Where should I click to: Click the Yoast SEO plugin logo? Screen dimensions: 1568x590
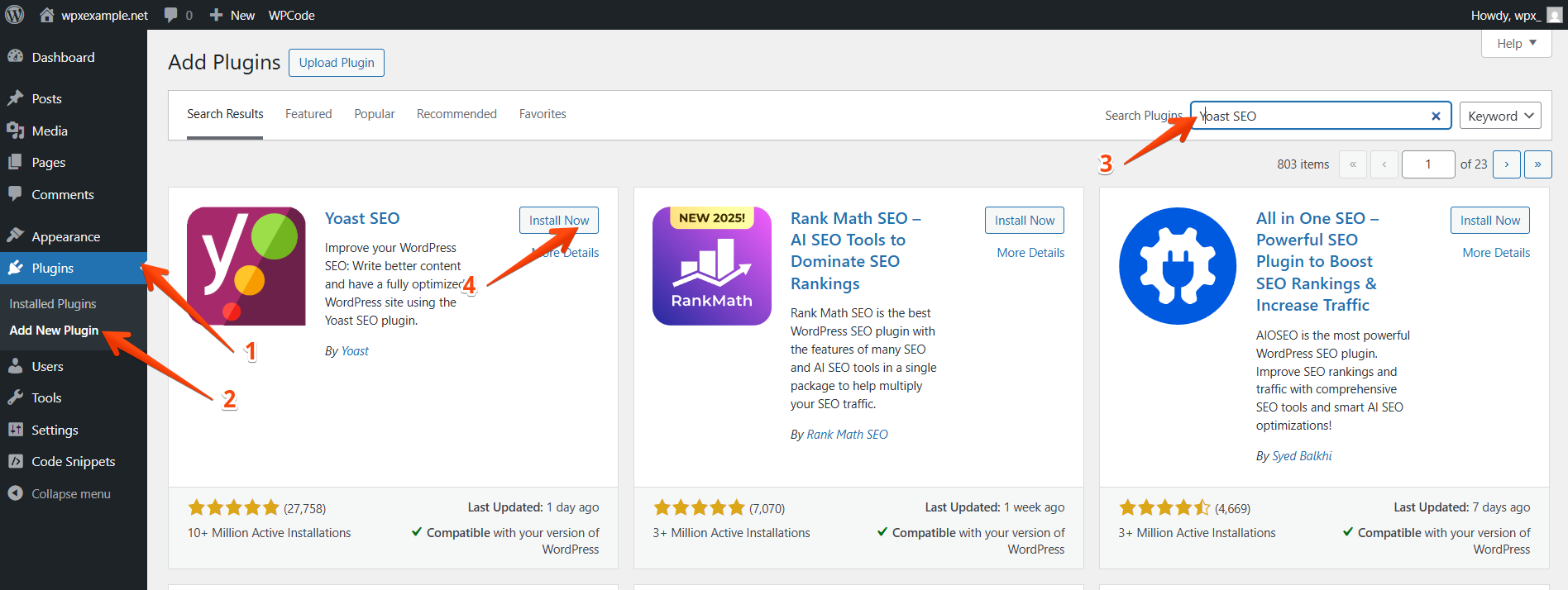click(246, 266)
